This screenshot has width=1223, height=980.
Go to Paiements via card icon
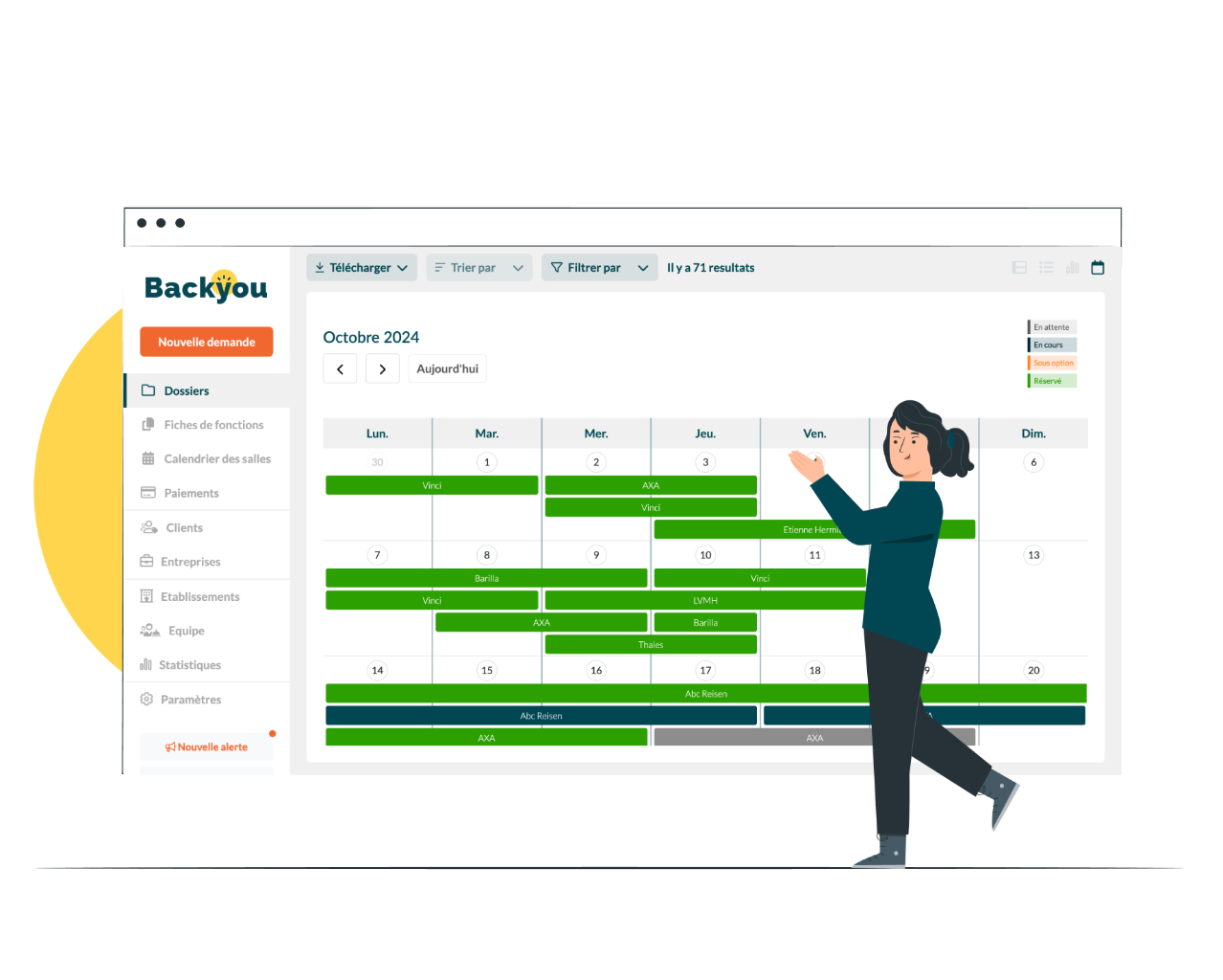(x=148, y=493)
